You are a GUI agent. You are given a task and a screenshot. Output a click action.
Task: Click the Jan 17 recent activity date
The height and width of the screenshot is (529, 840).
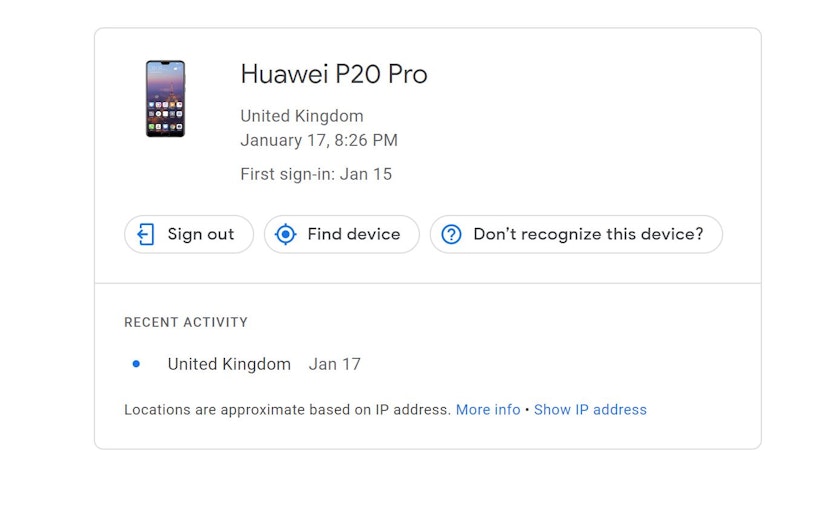point(334,364)
